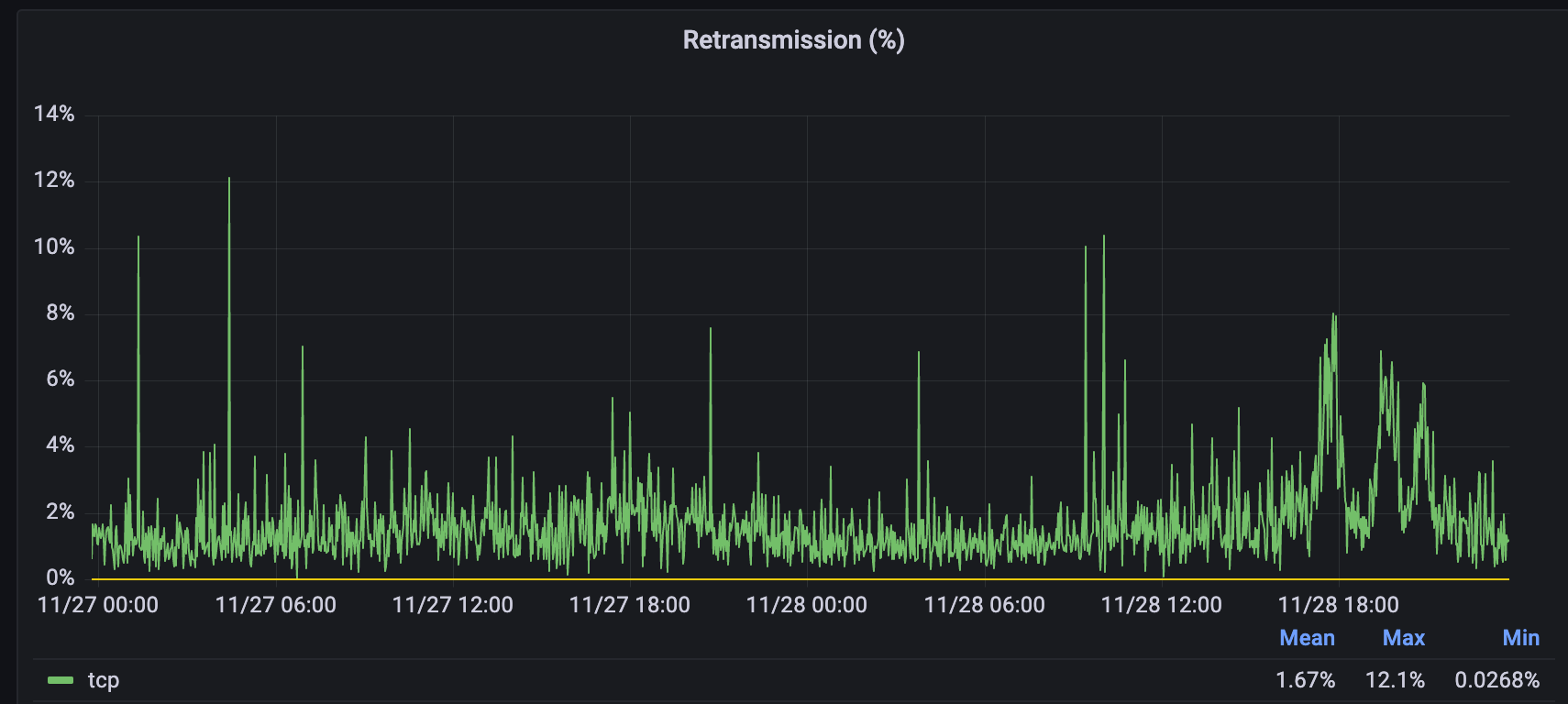This screenshot has width=1568, height=704.
Task: Click the 11/28 18:00 time axis label
Action: (1338, 605)
